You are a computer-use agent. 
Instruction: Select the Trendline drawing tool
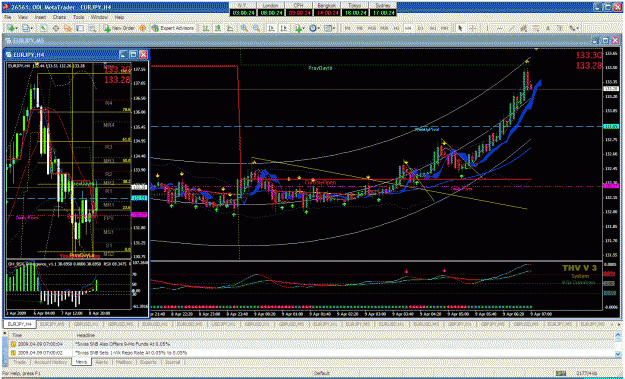point(511,28)
